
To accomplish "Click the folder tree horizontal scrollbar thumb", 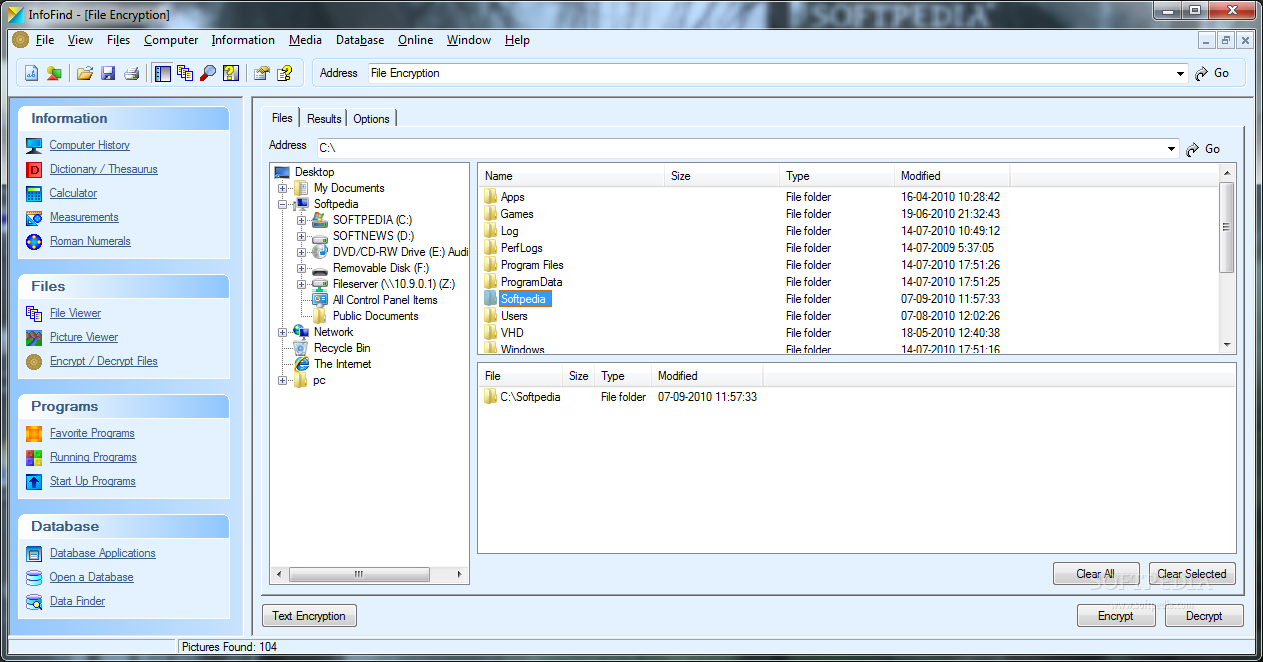I will click(x=357, y=575).
